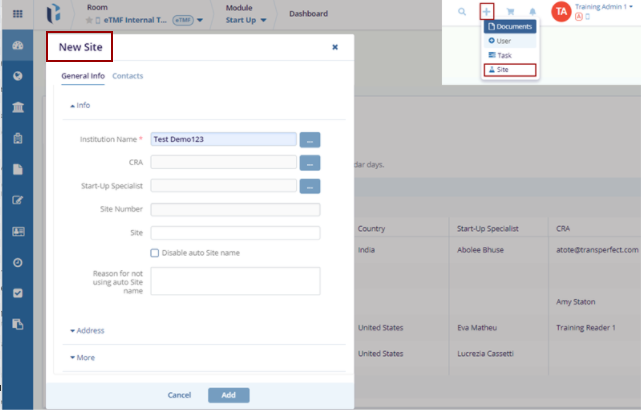Click the dashboard gauge icon in sidebar
This screenshot has height=410, width=641.
[x=17, y=47]
